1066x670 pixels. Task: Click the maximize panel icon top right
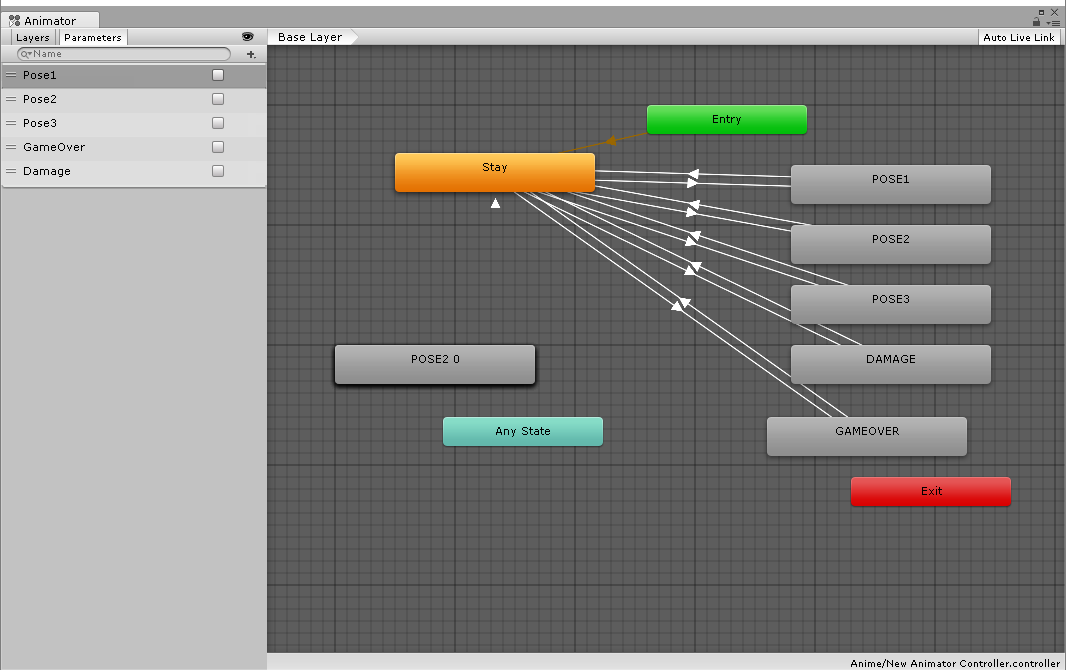[x=1042, y=12]
